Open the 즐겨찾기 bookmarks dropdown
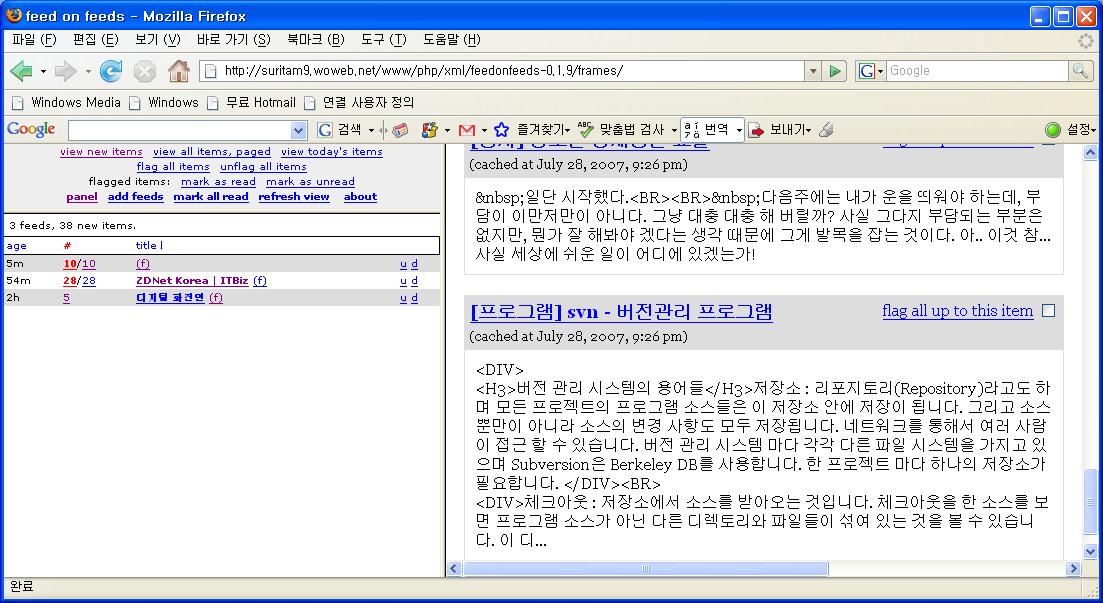The height and width of the screenshot is (603, 1103). point(531,129)
